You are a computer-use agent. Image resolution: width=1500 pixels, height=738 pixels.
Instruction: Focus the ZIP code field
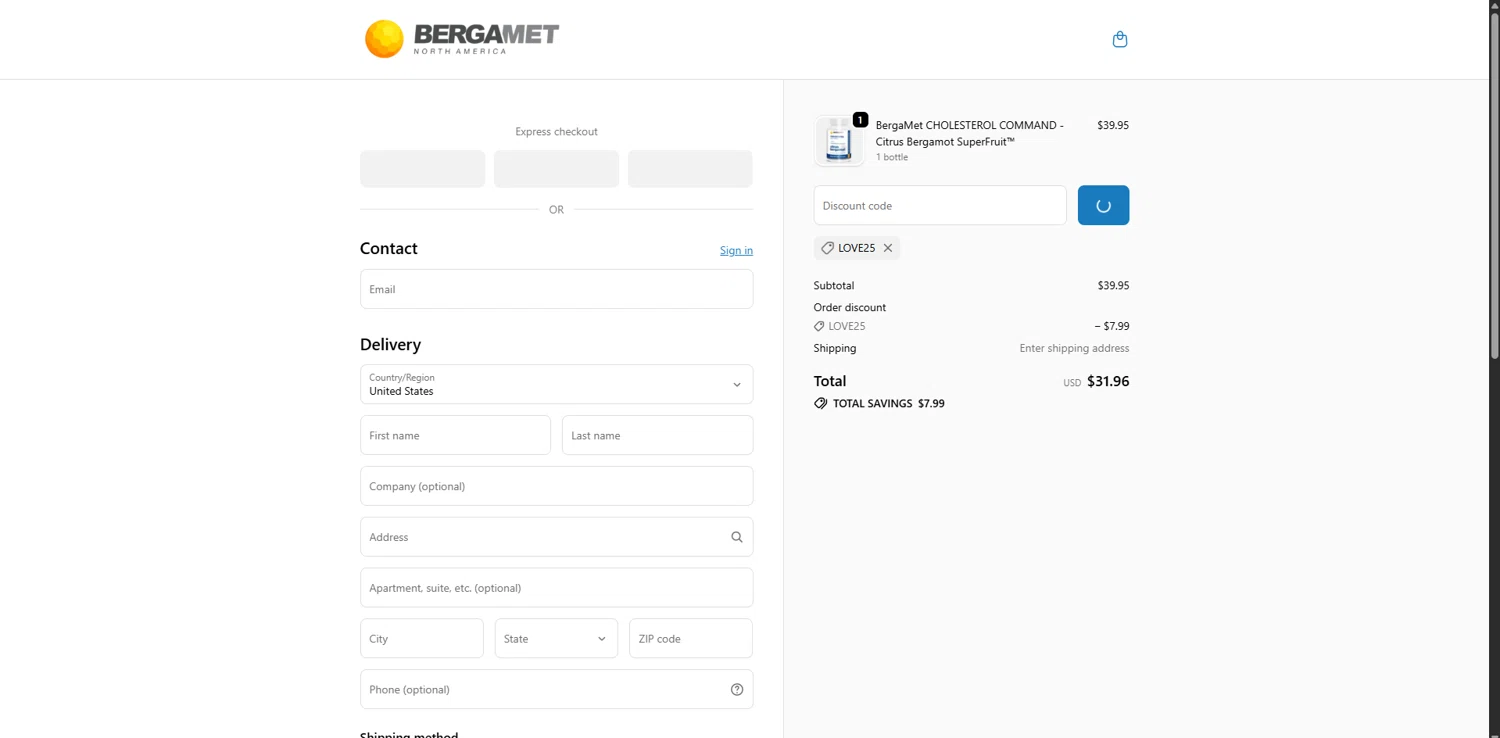691,638
